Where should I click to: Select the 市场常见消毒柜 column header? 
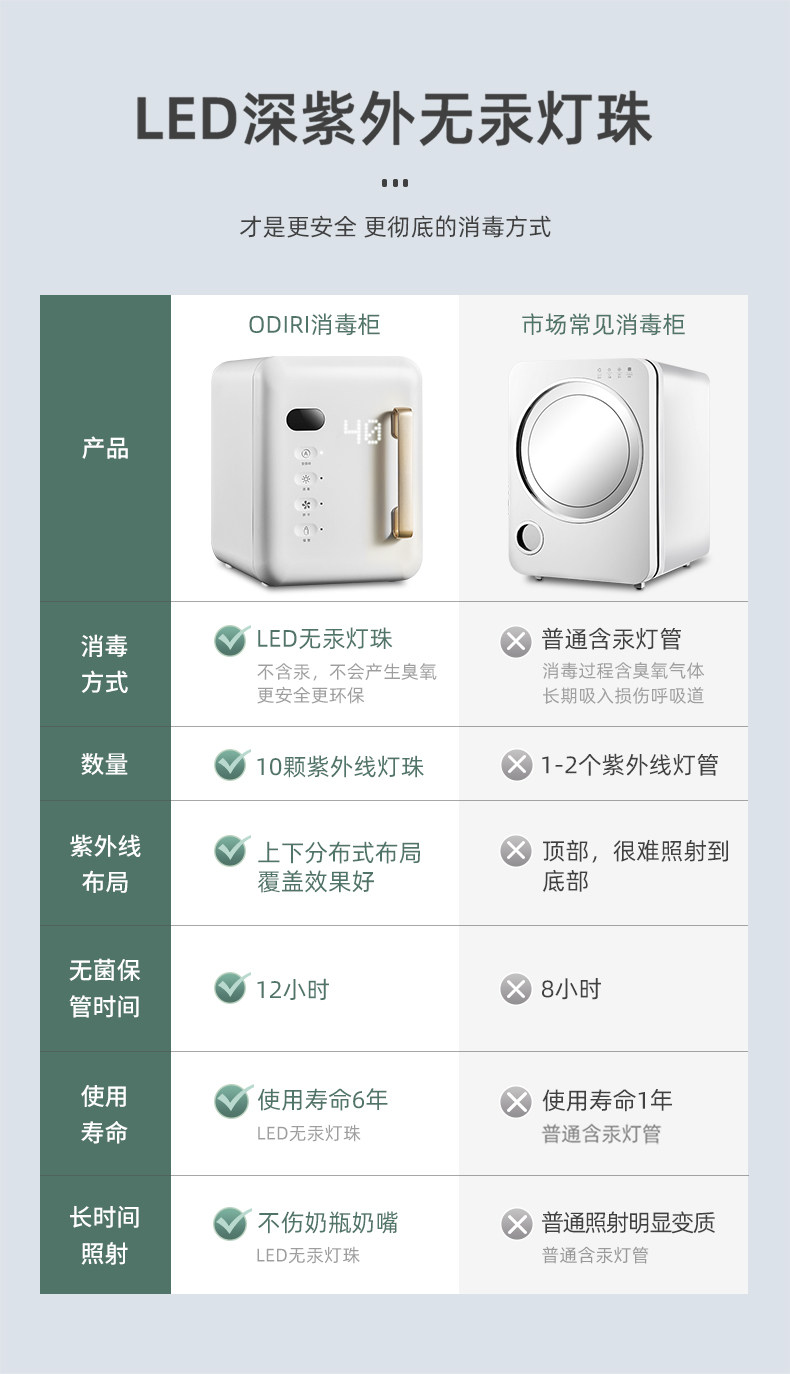(603, 325)
